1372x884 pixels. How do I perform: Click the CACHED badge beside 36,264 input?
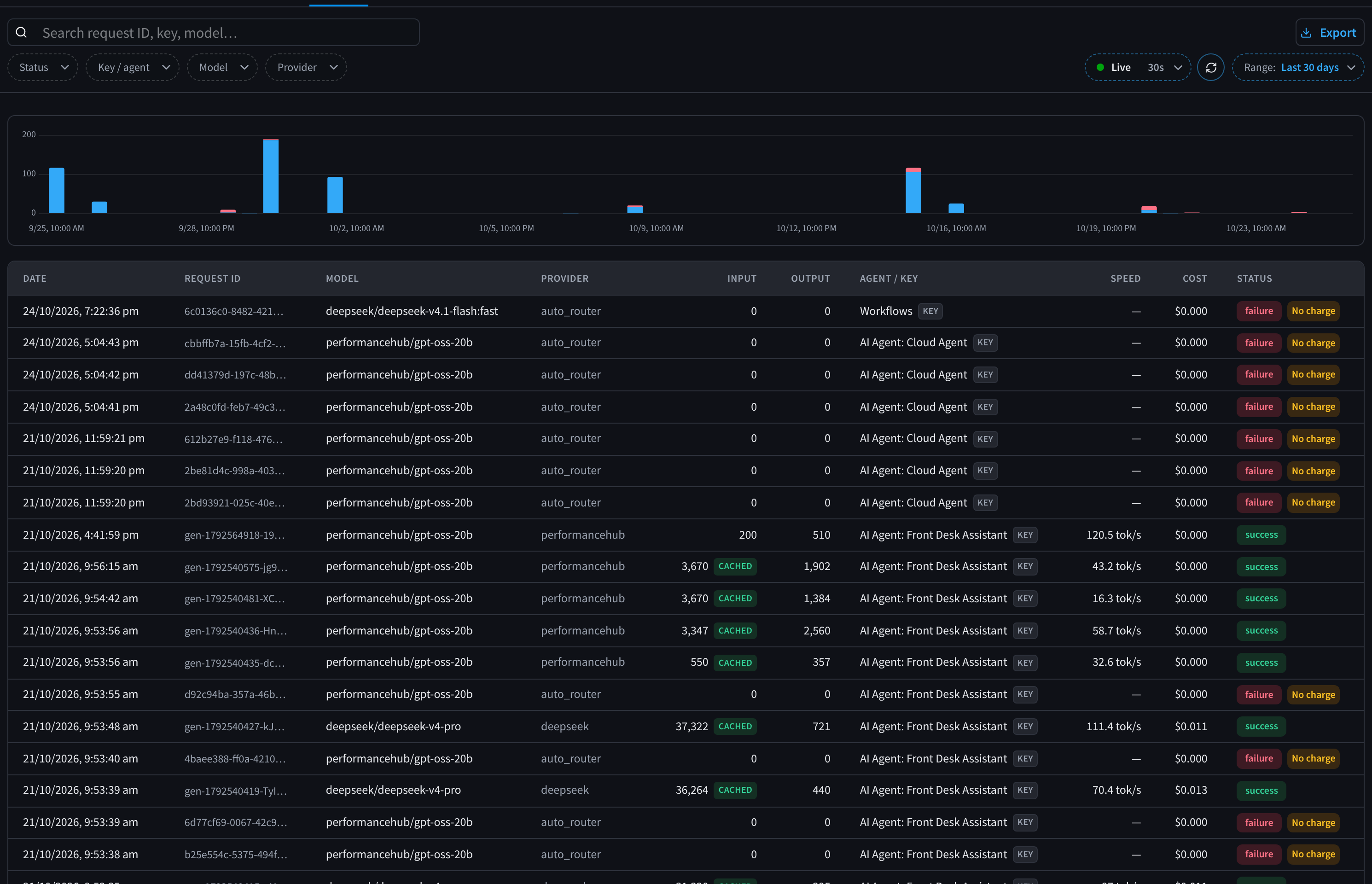tap(735, 790)
